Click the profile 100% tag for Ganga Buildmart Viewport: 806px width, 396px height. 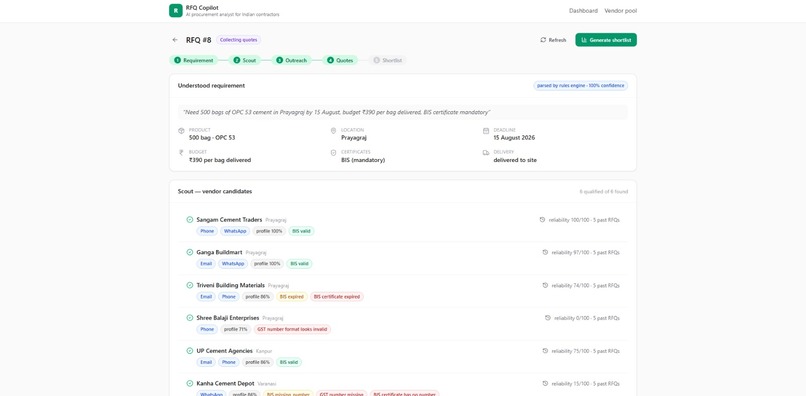pos(267,264)
